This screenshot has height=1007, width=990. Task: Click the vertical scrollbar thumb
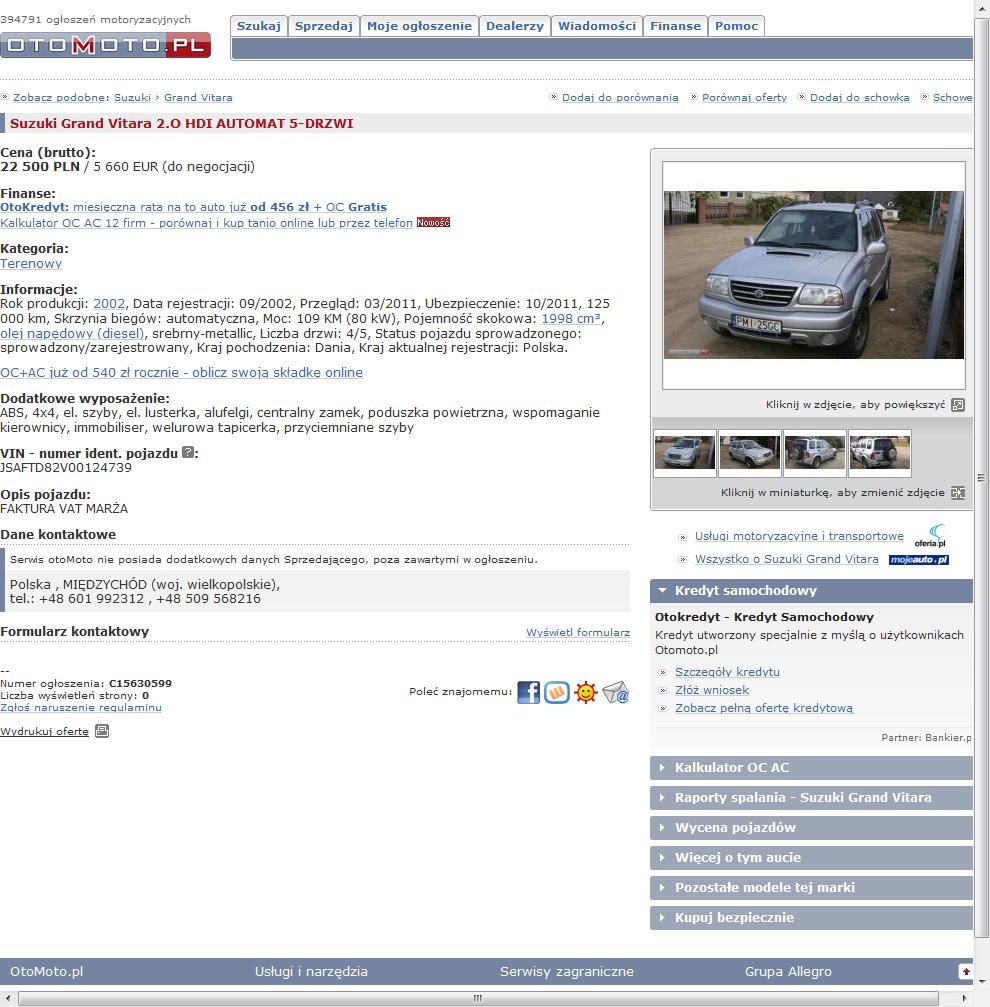(981, 478)
